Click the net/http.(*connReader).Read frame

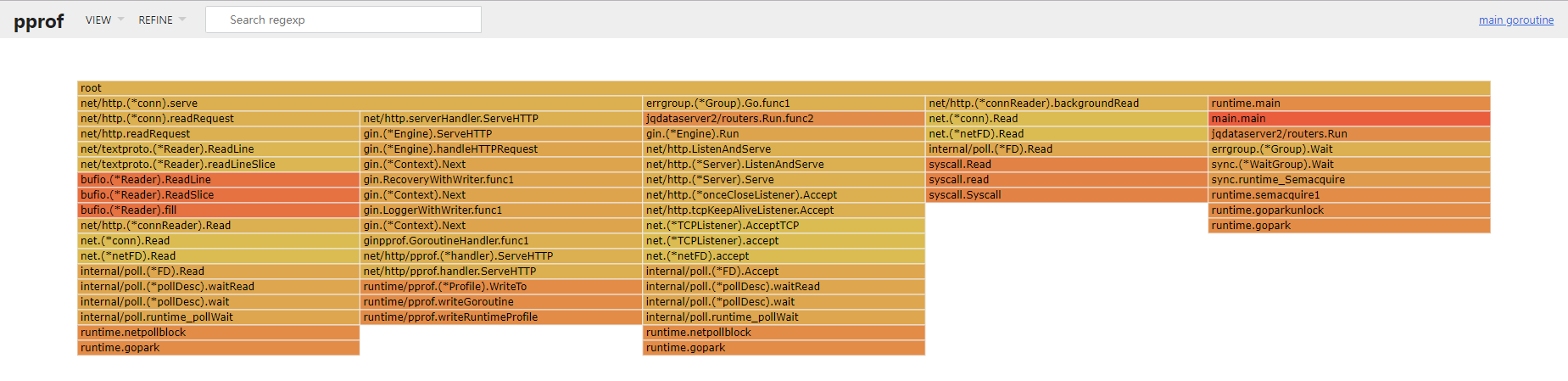tap(219, 226)
